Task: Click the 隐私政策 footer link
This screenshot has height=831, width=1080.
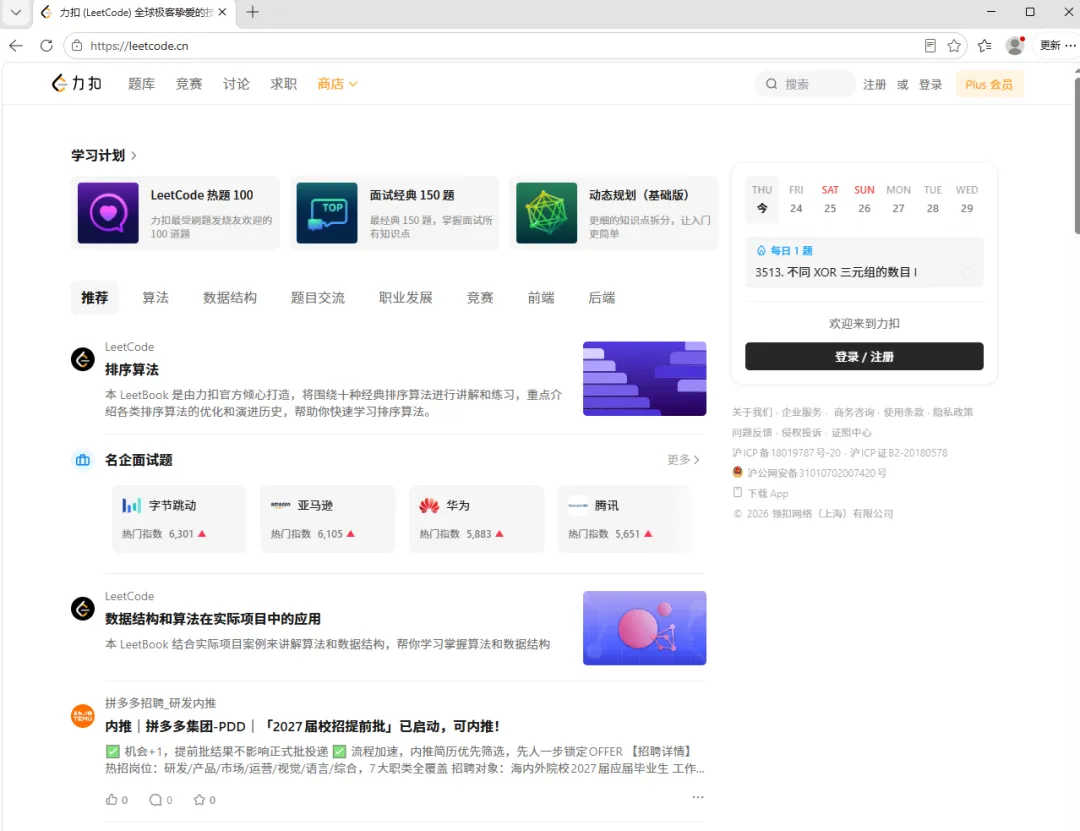Action: click(x=953, y=412)
